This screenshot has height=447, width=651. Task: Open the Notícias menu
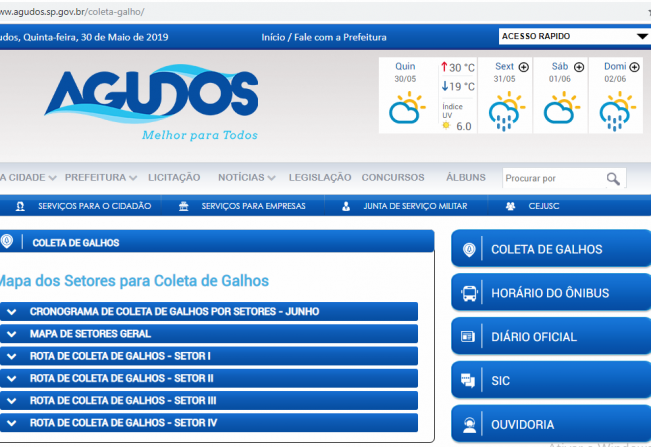coord(246,177)
